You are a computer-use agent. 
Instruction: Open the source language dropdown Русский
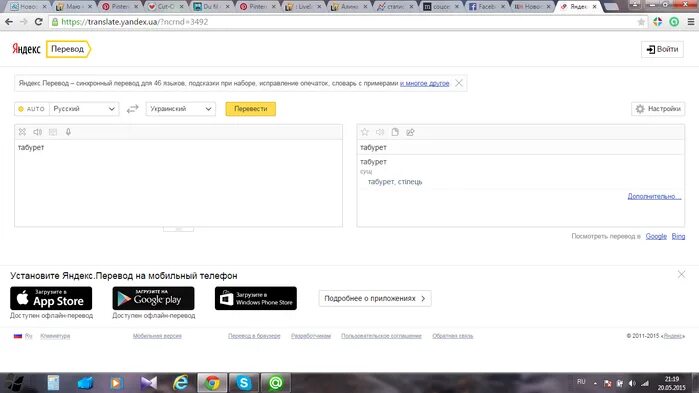click(84, 109)
